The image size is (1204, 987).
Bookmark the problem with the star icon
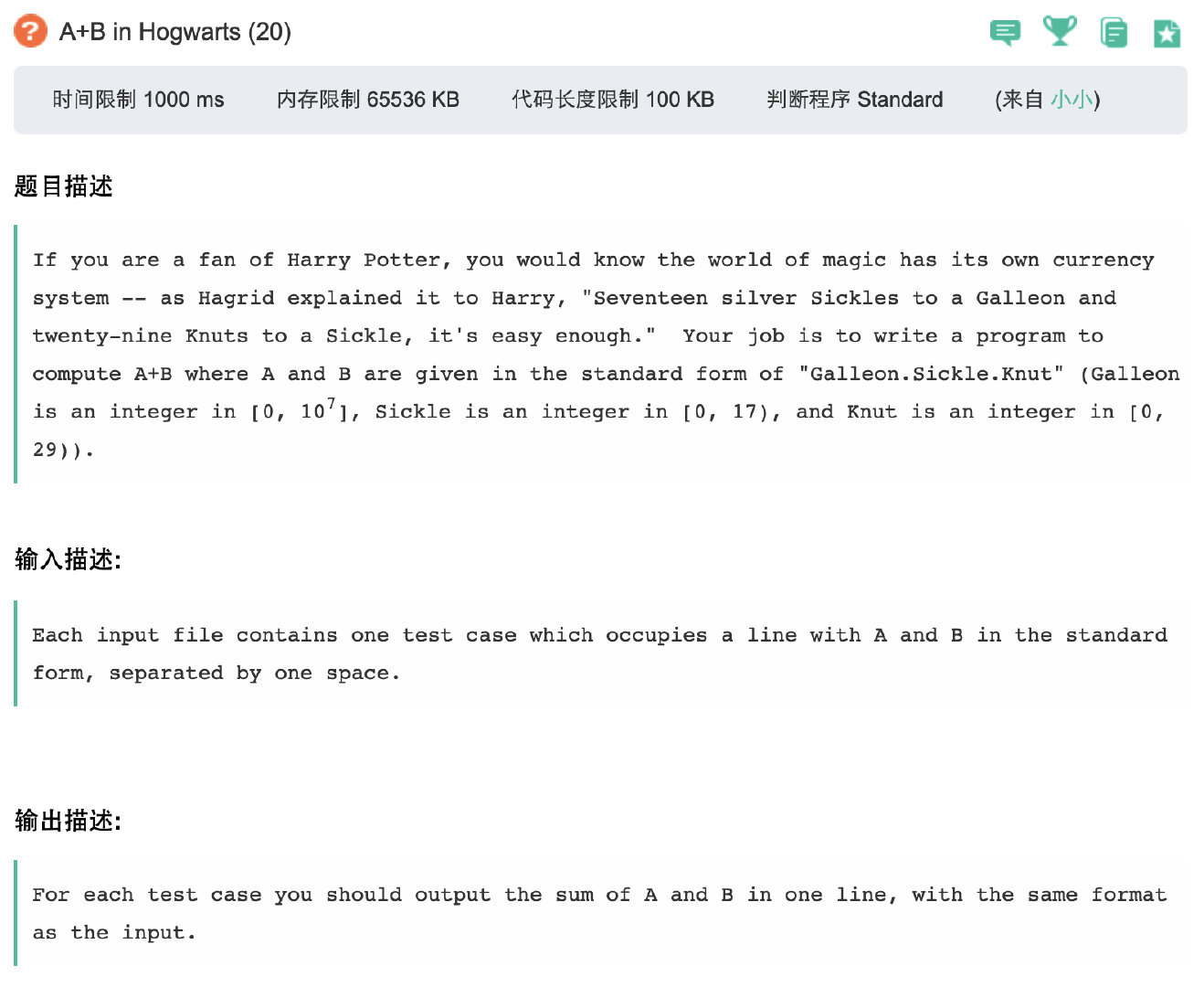pyautogui.click(x=1167, y=34)
